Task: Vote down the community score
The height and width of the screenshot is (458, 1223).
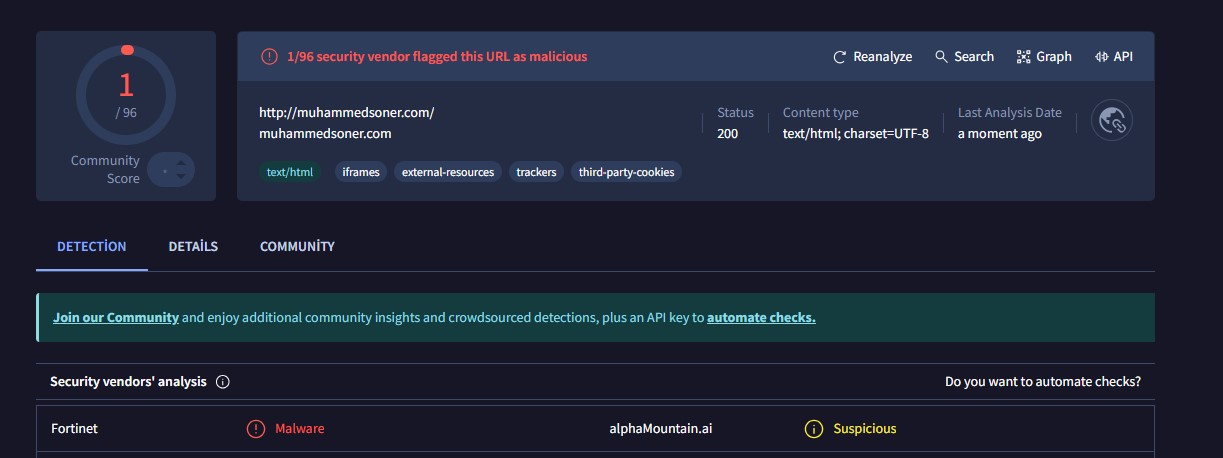Action: point(180,177)
